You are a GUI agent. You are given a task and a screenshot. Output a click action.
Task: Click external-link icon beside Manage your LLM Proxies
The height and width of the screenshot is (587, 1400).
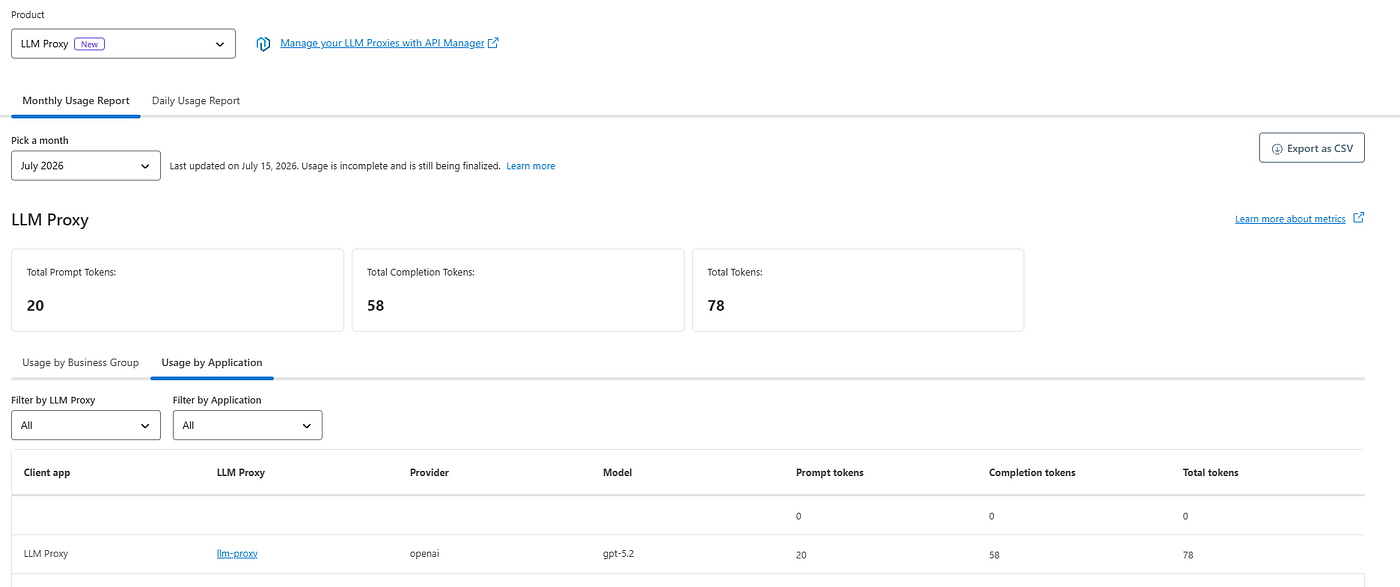493,43
